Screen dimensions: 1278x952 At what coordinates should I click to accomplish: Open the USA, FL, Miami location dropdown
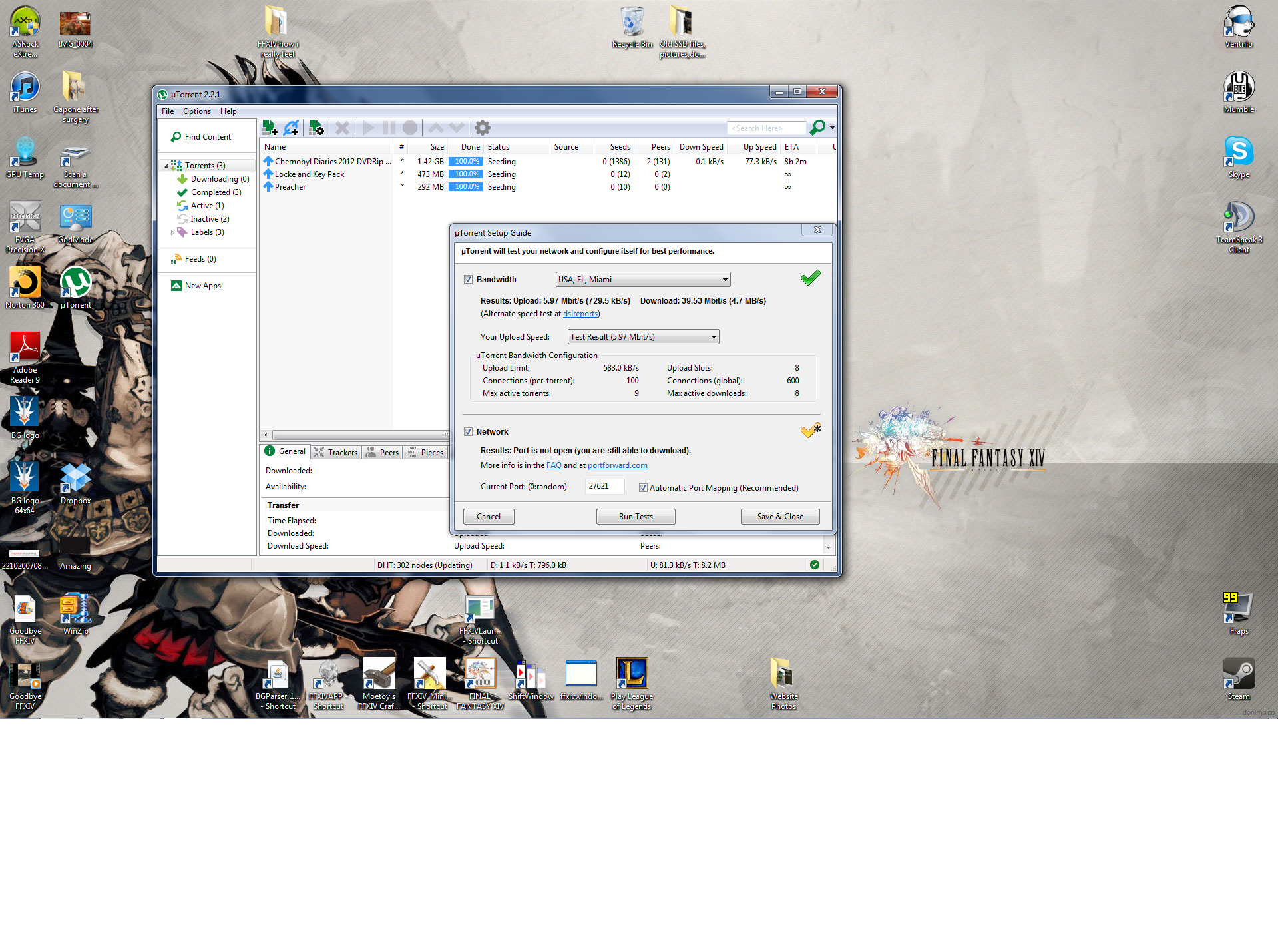tap(643, 280)
